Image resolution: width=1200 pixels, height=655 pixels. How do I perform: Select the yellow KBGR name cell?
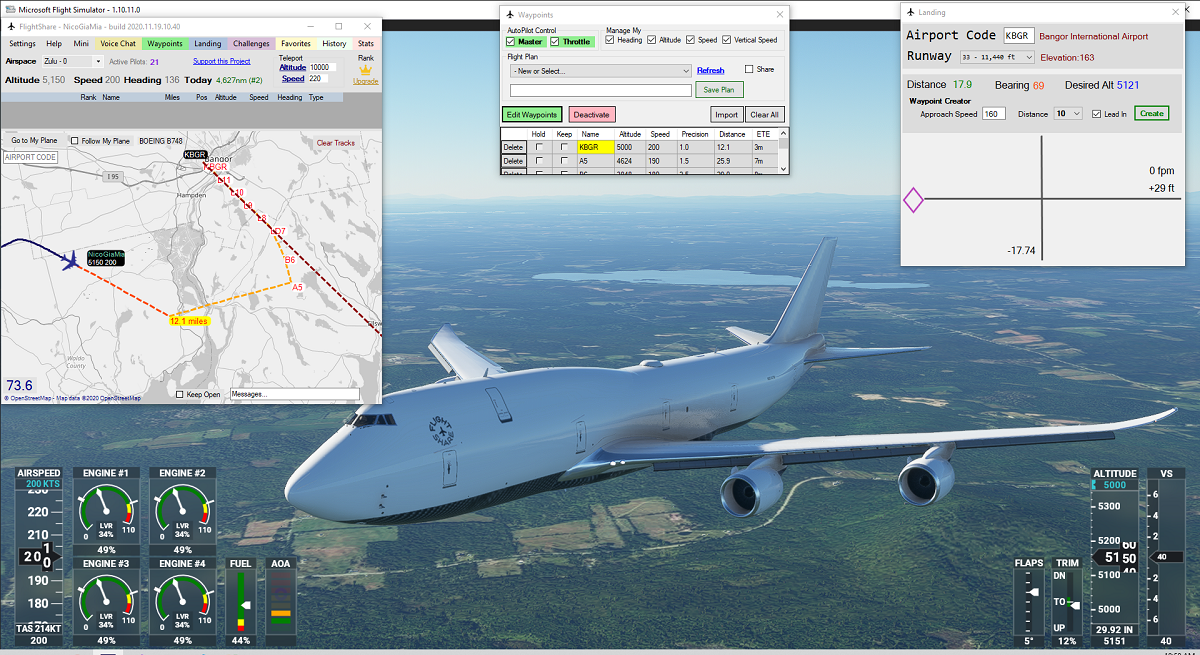point(596,147)
